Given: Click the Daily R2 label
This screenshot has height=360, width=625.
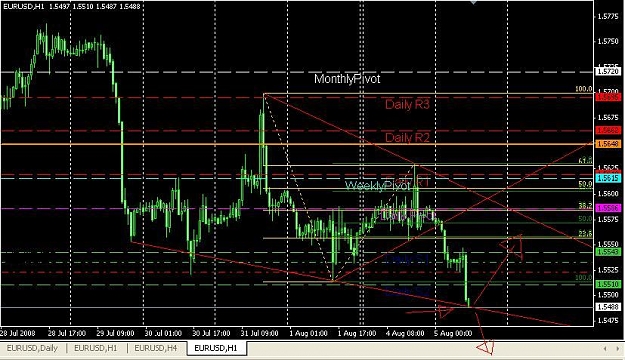Looking at the screenshot, I should 407,138.
